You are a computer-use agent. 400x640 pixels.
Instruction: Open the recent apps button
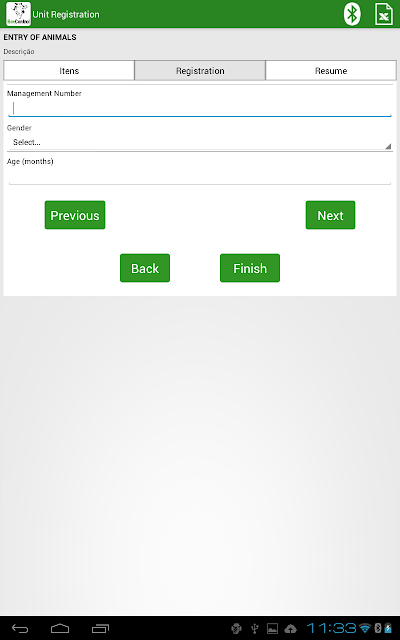(100, 628)
